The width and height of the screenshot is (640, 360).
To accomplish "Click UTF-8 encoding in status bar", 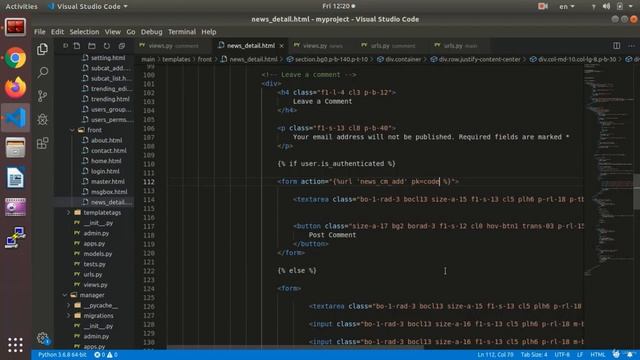I will point(562,355).
